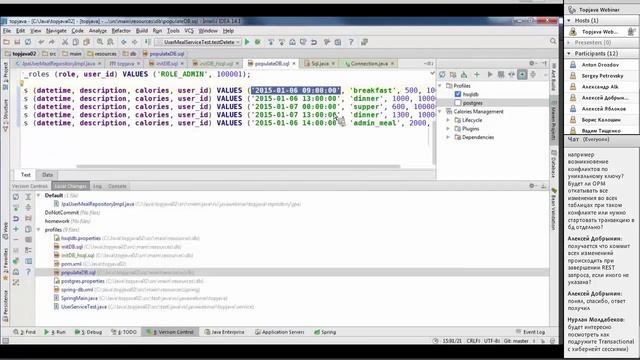Expand the Lifecycle Maven node

tap(448, 120)
